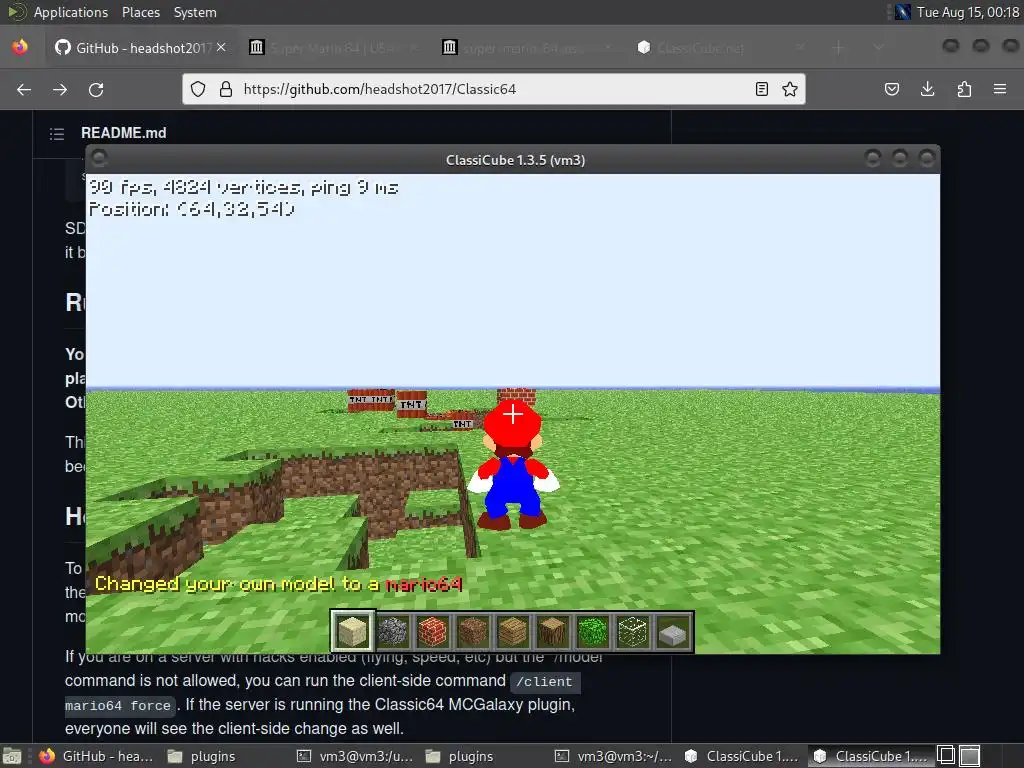Open the README outline list icon
Image resolution: width=1024 pixels, height=768 pixels.
[x=57, y=134]
